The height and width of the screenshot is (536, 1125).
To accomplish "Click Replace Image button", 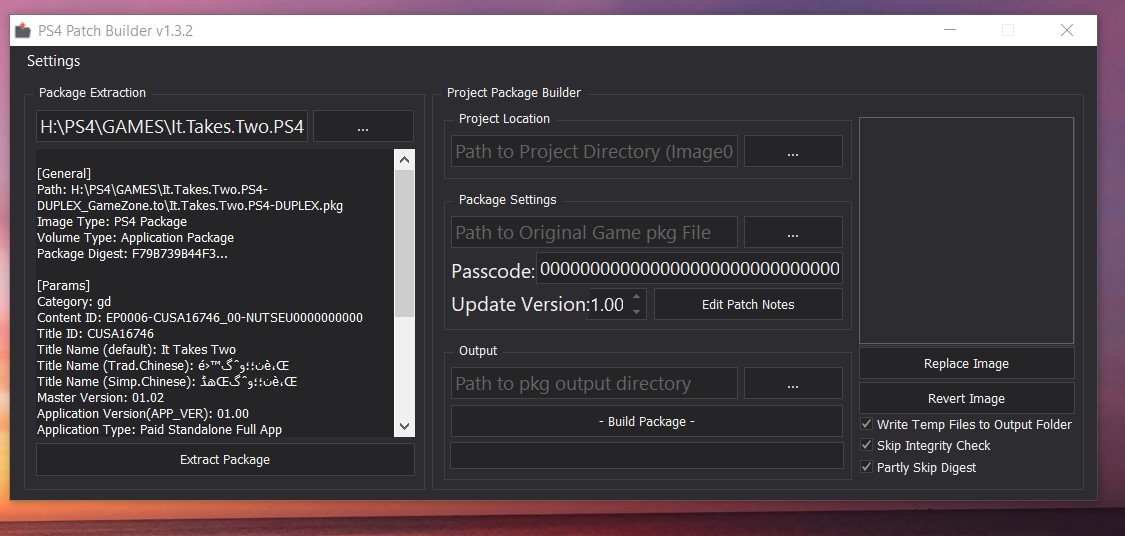I will (966, 364).
